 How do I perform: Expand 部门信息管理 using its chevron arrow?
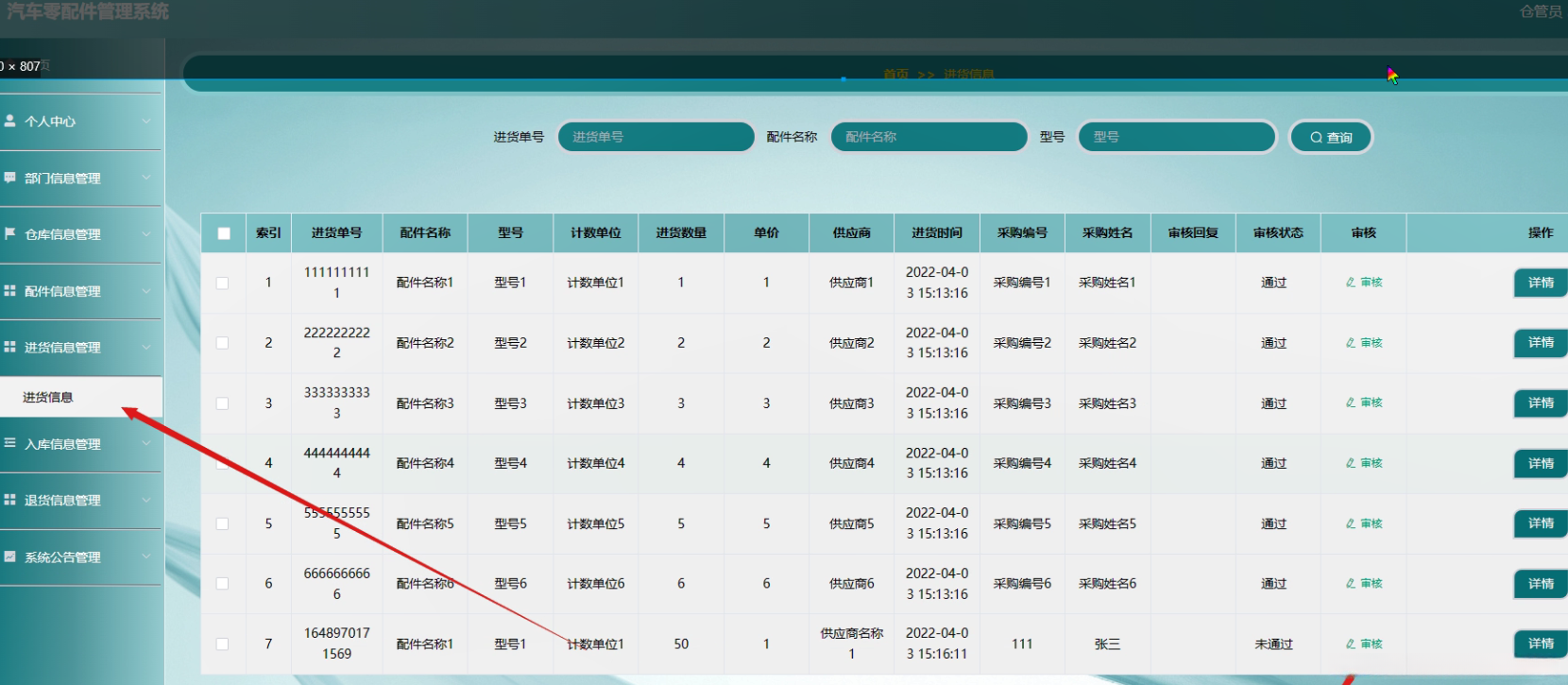pyautogui.click(x=146, y=178)
